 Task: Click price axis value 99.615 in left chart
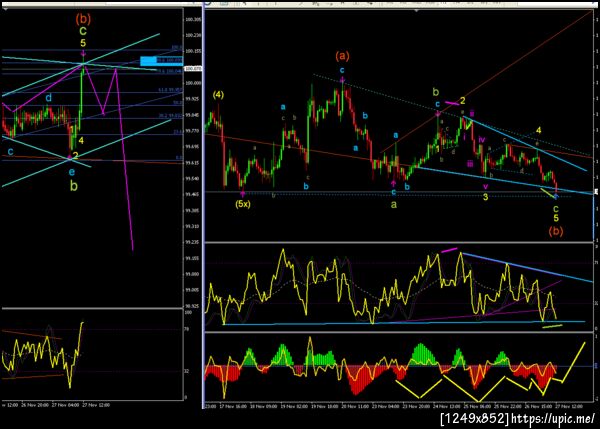192,163
